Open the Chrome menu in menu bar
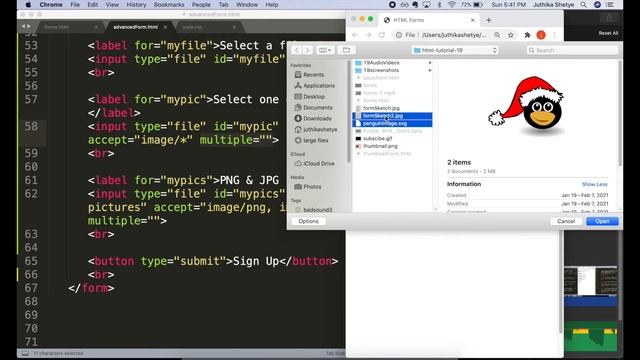 (x=51, y=5)
